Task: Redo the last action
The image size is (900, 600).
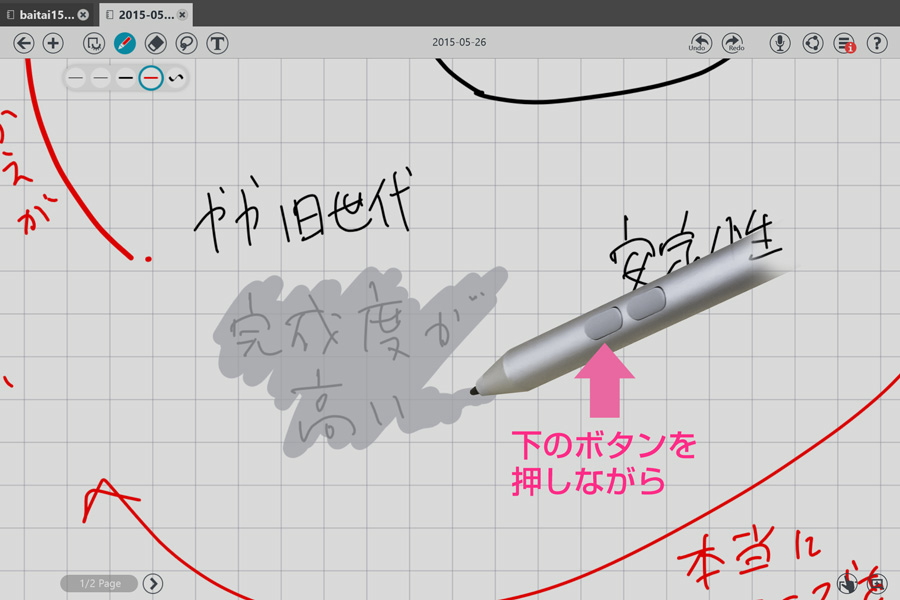Action: point(733,43)
